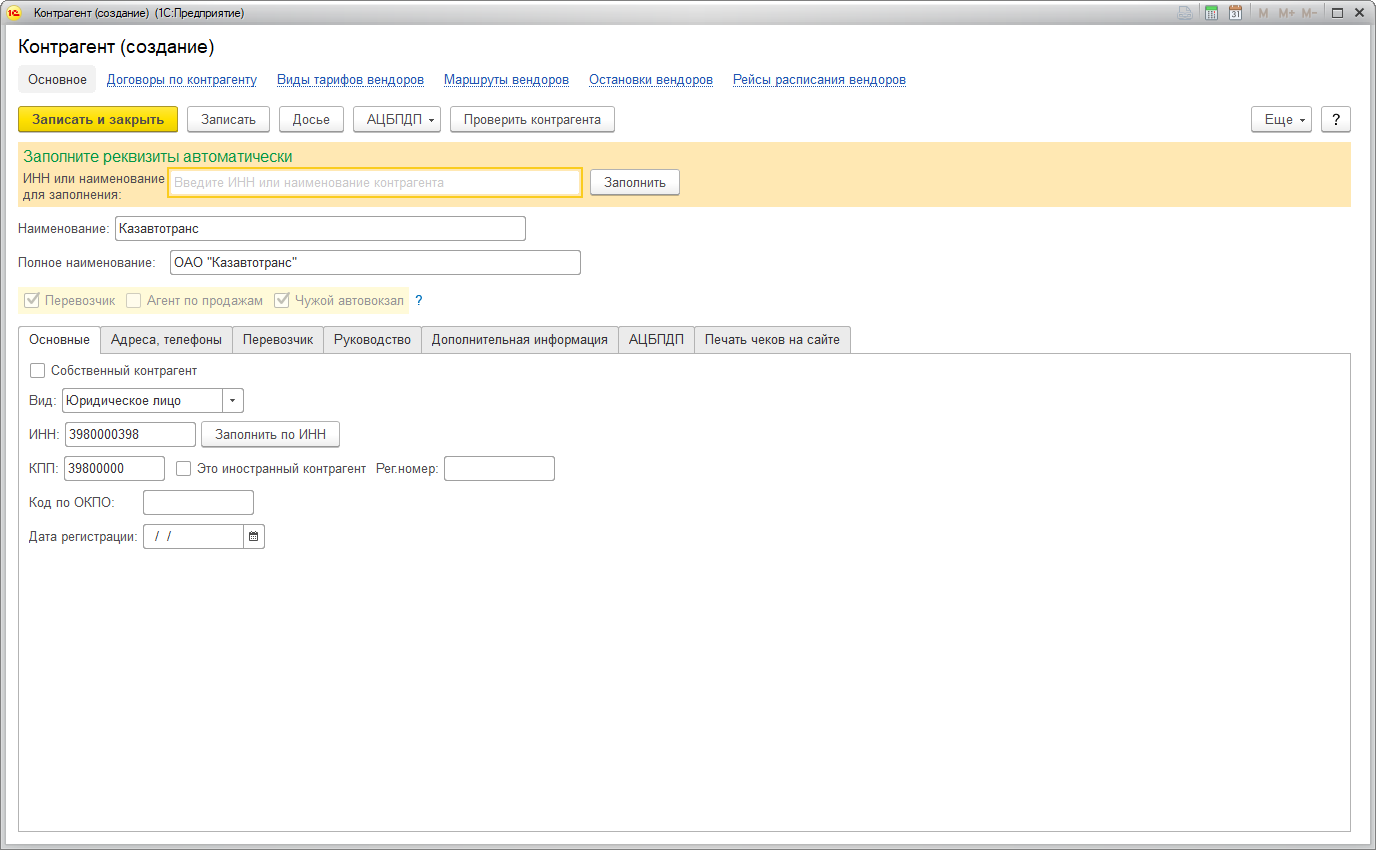This screenshot has height=850, width=1376.
Task: Expand the Вид dropdown list
Action: point(233,401)
